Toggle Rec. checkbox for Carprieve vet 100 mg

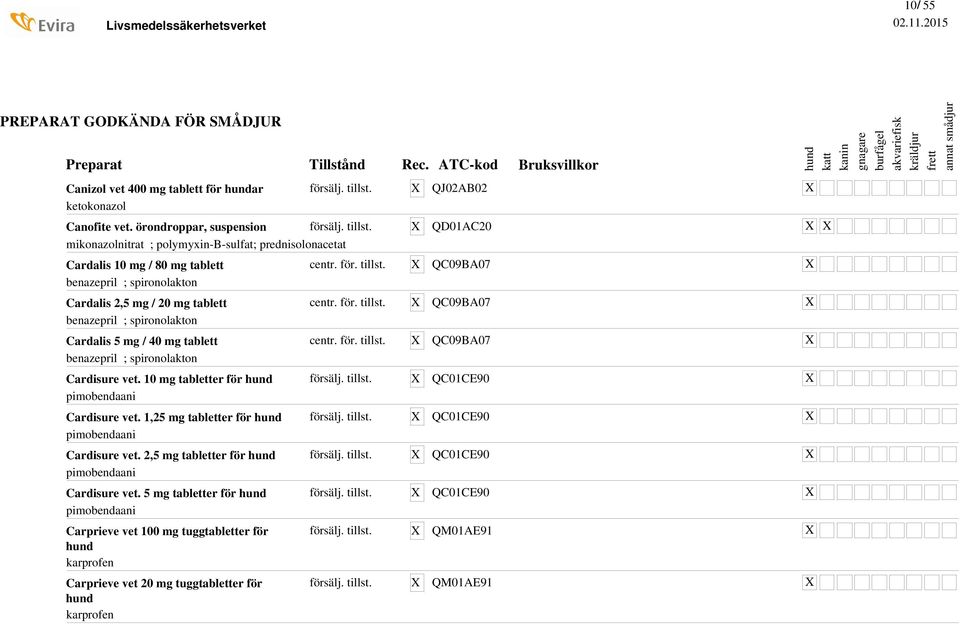(x=416, y=530)
